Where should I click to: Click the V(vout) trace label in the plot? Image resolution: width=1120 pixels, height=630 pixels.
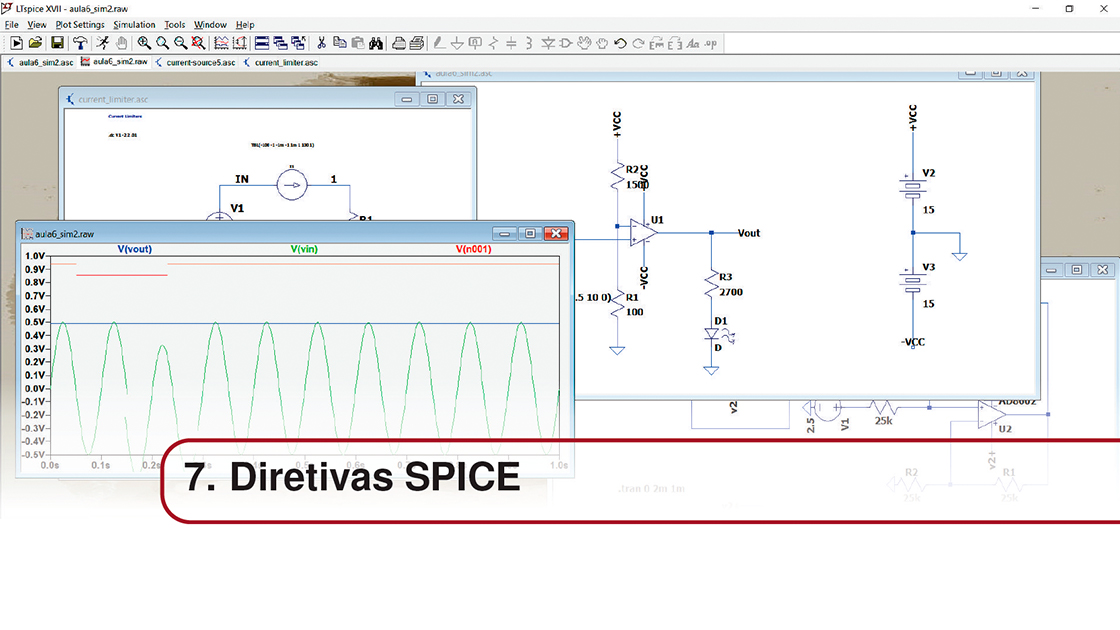[x=134, y=249]
